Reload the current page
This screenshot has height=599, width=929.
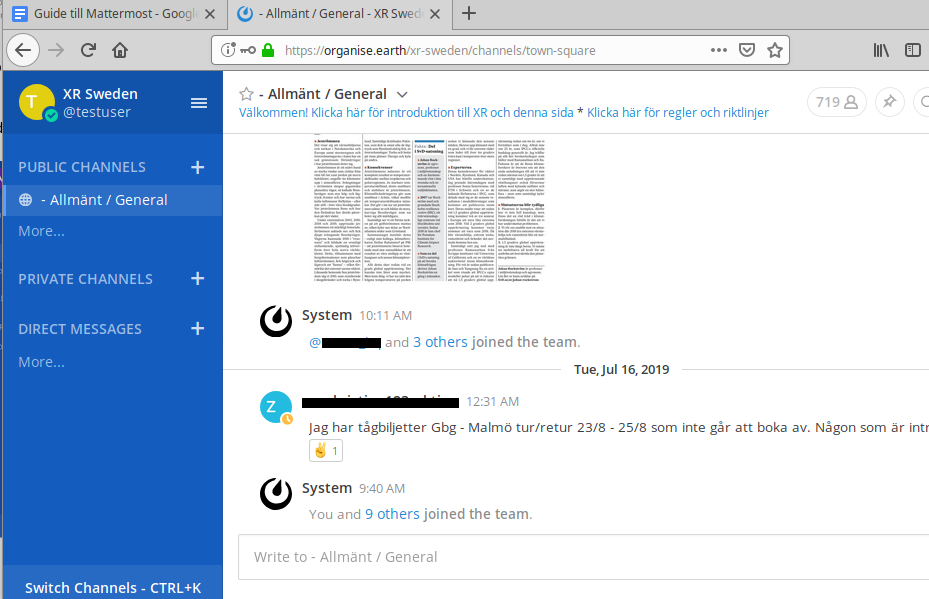88,50
